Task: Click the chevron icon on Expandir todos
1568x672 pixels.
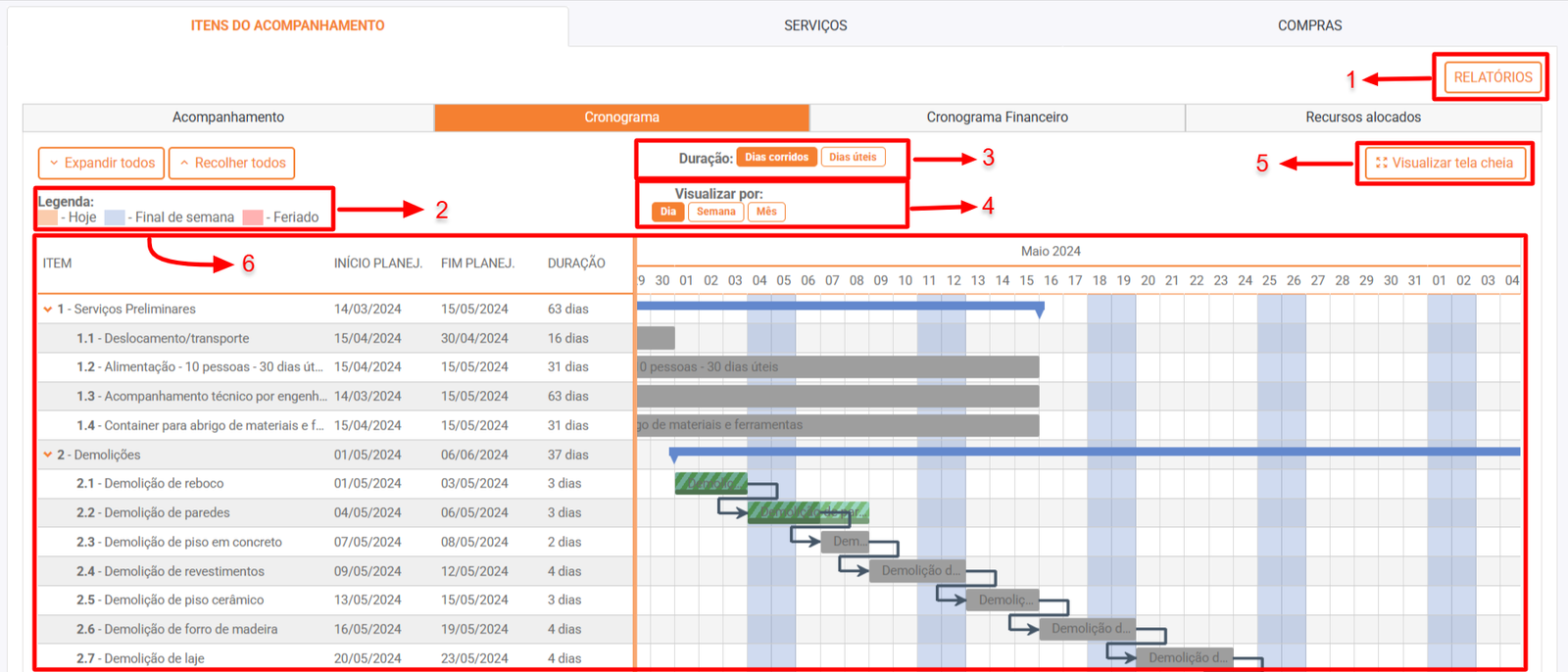Action: pyautogui.click(x=54, y=164)
